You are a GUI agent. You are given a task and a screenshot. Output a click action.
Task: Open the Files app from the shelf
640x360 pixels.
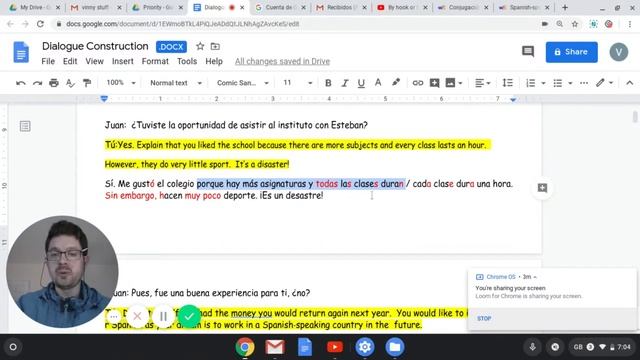coord(395,347)
